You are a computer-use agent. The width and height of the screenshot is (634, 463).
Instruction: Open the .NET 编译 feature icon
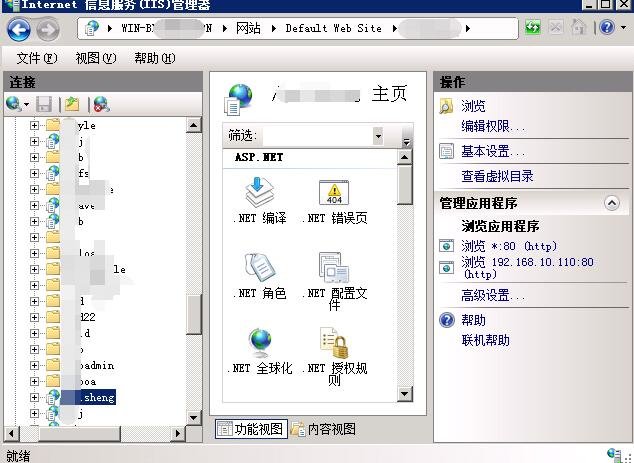click(x=259, y=192)
